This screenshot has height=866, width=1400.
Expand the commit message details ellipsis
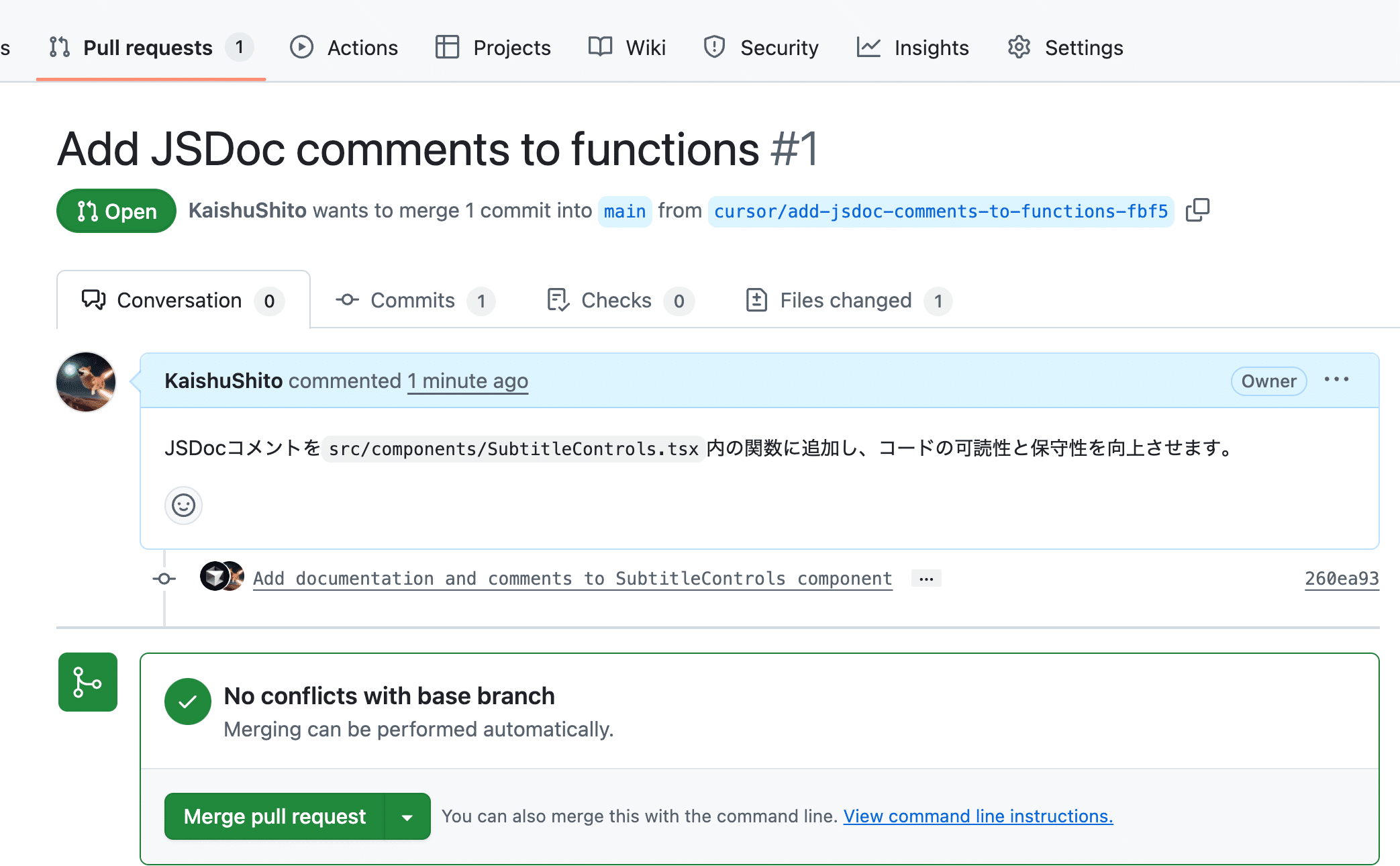coord(926,579)
